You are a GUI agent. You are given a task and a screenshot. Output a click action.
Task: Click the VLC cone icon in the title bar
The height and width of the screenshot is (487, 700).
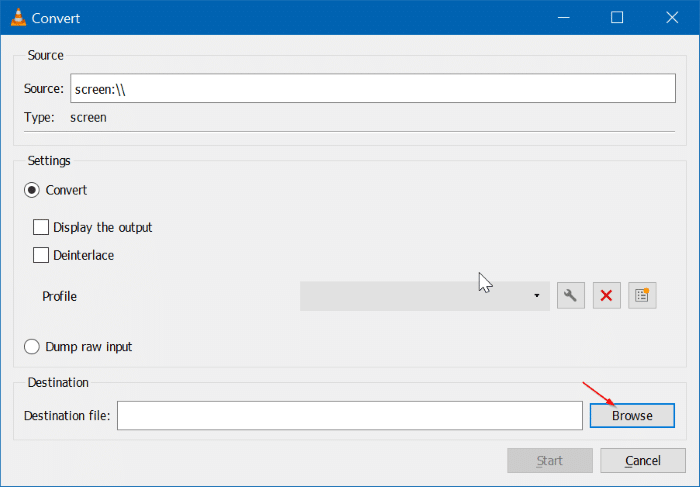pos(18,18)
